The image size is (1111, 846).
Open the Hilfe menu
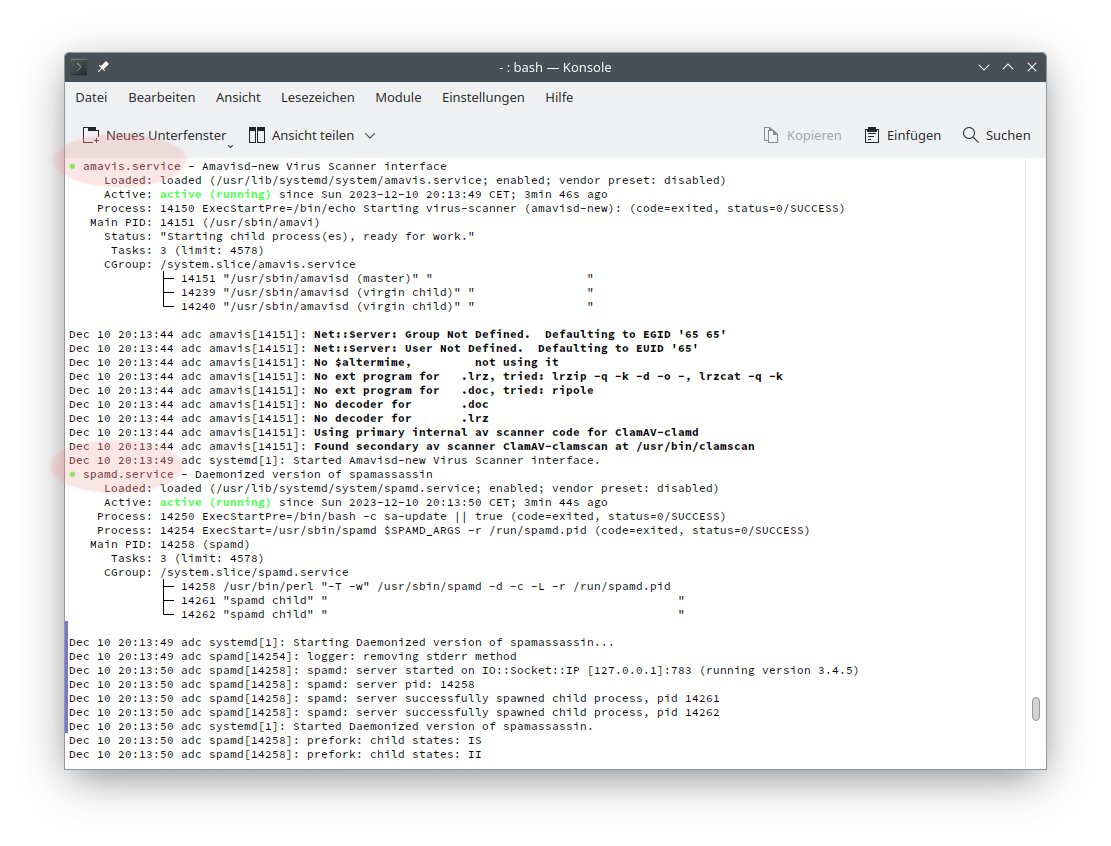[559, 97]
